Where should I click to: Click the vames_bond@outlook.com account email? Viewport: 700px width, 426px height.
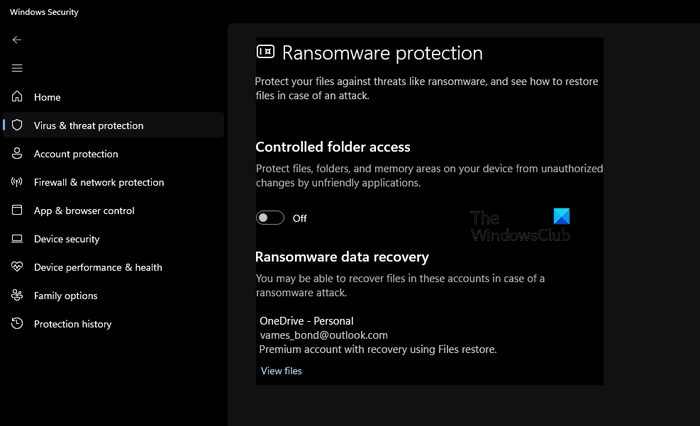(x=323, y=336)
